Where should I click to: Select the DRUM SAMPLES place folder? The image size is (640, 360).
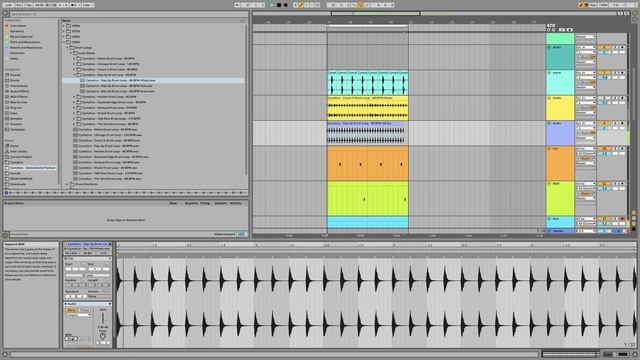[21, 178]
